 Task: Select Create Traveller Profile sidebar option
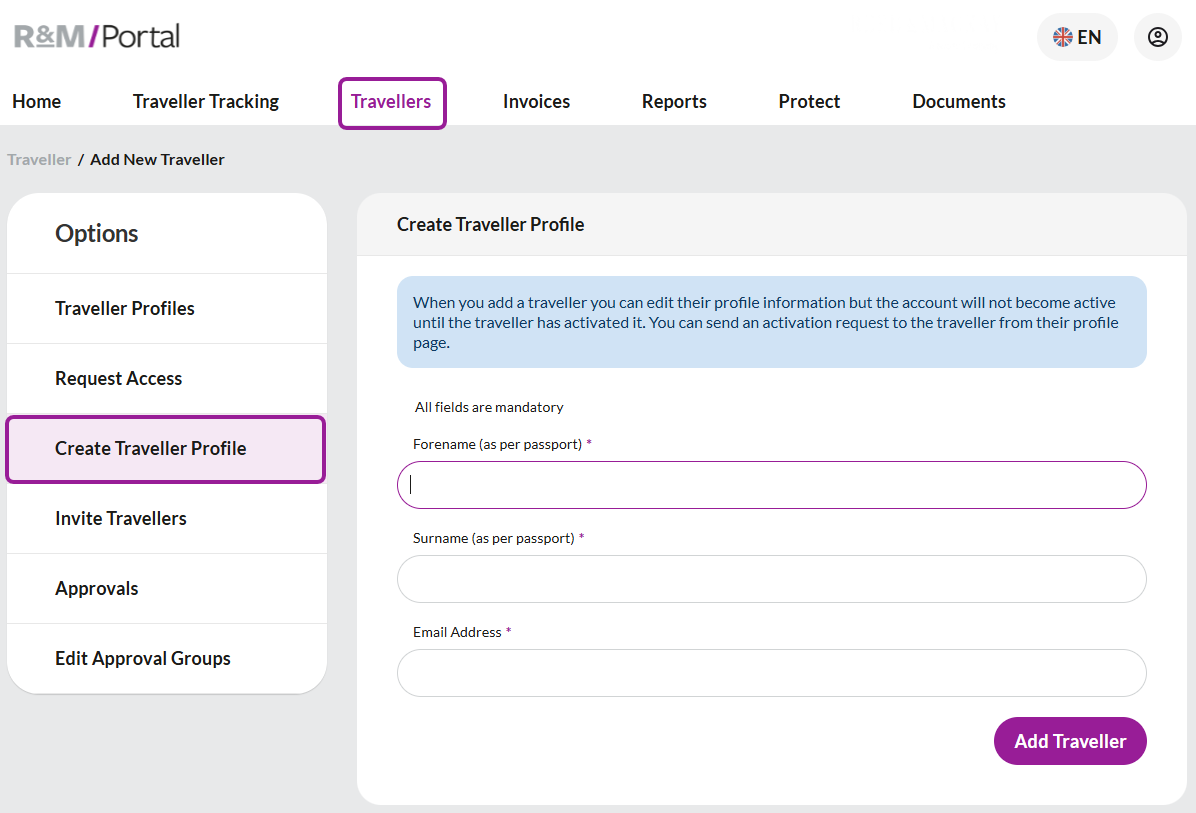point(150,449)
